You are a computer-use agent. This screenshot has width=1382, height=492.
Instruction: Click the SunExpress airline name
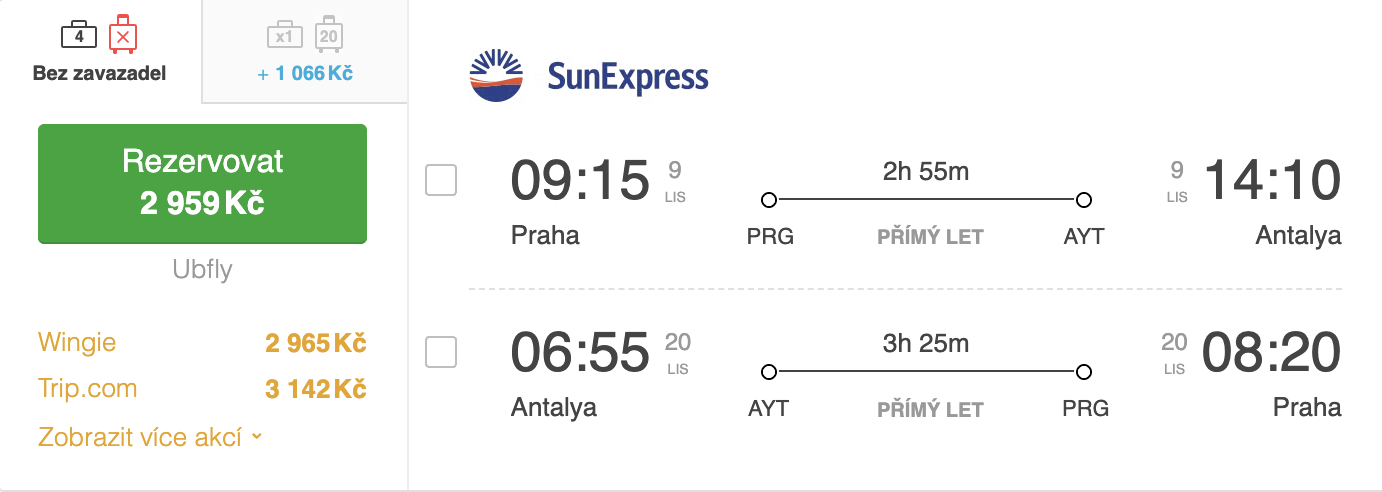coord(627,77)
